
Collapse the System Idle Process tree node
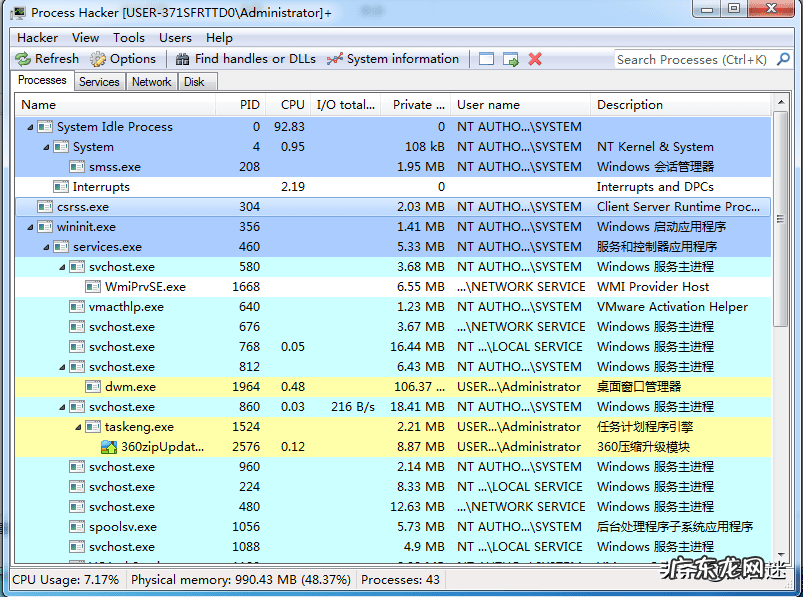click(x=30, y=127)
